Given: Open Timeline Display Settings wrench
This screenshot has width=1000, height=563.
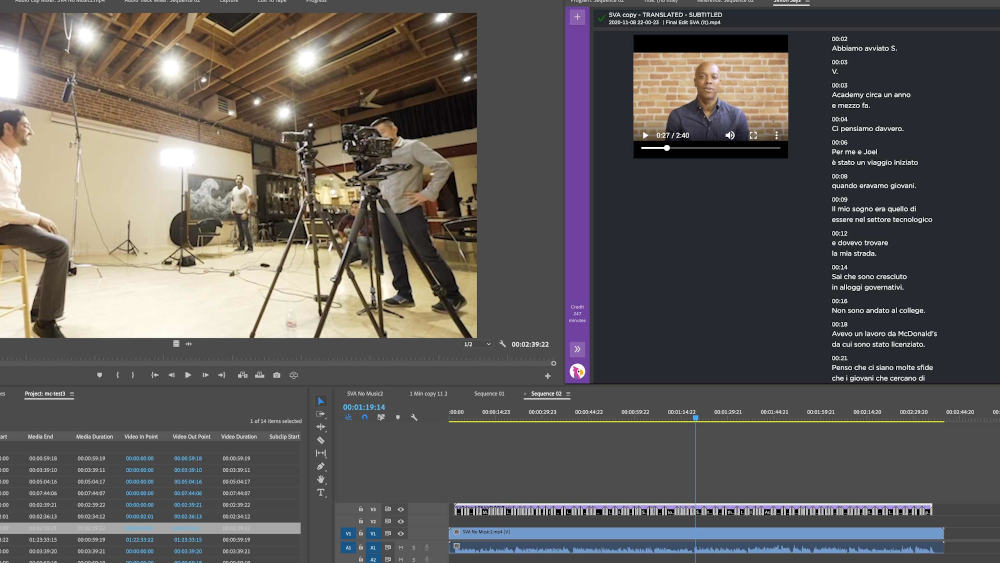Looking at the screenshot, I should 414,417.
